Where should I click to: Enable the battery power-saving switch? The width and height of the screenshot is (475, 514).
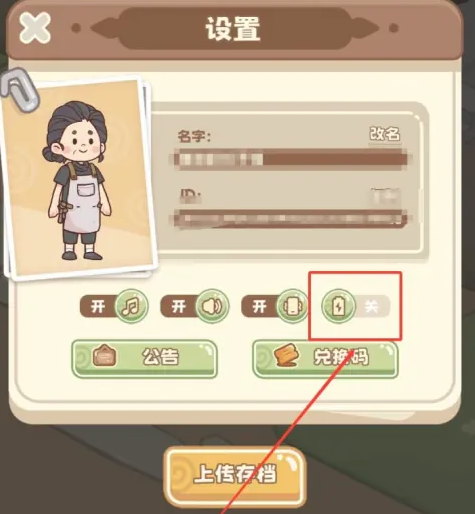pyautogui.click(x=355, y=306)
